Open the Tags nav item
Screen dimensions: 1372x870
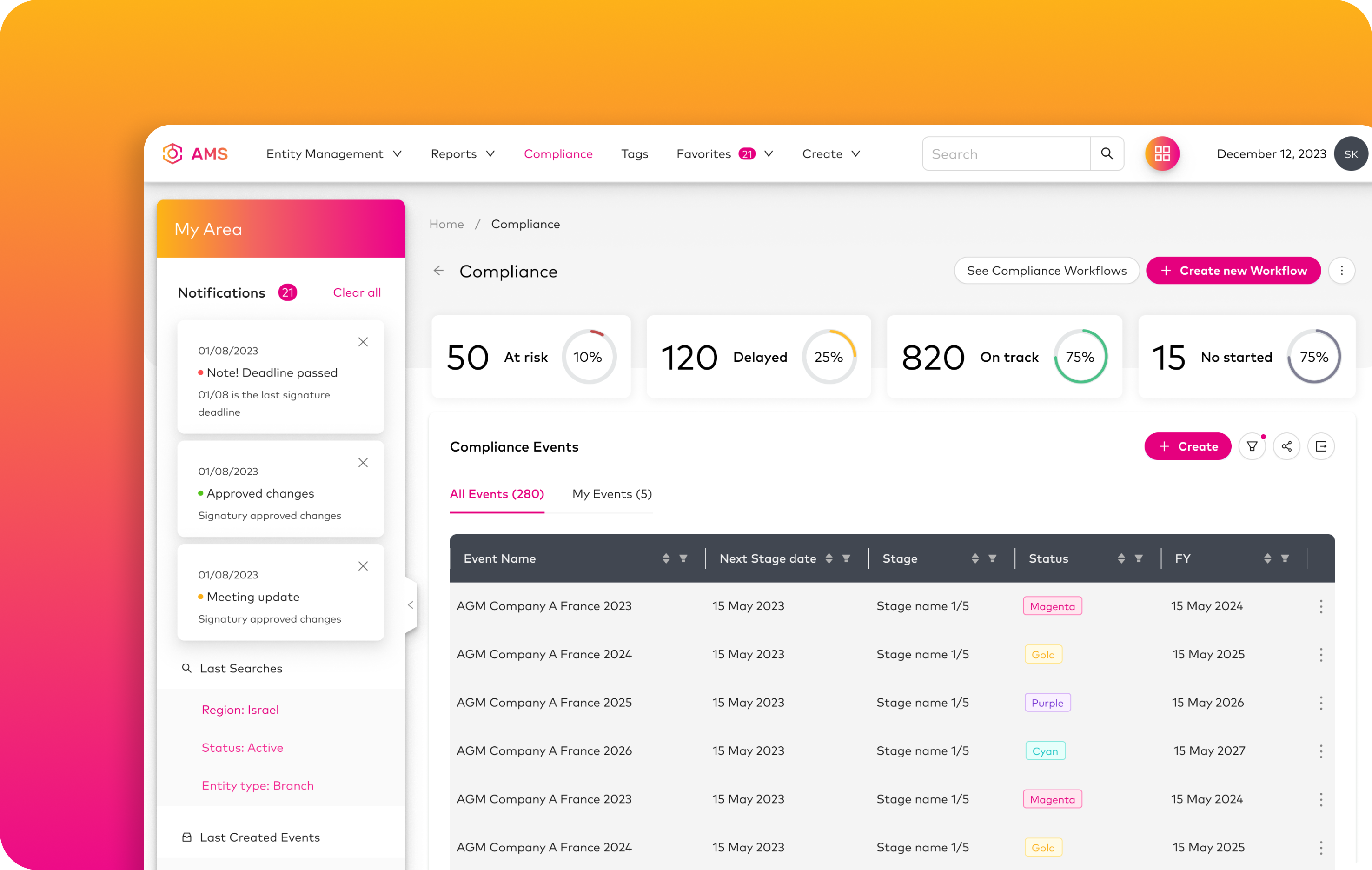(x=634, y=154)
